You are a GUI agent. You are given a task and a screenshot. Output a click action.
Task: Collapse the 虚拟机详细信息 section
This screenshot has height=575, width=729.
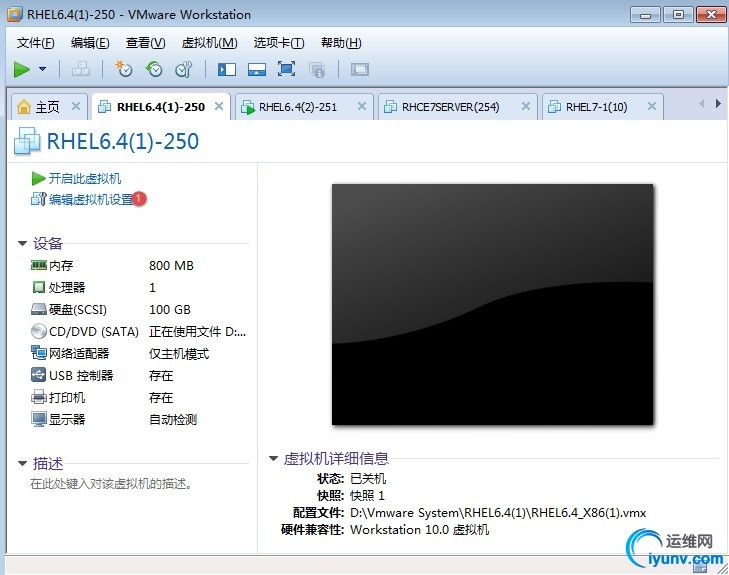pyautogui.click(x=273, y=458)
